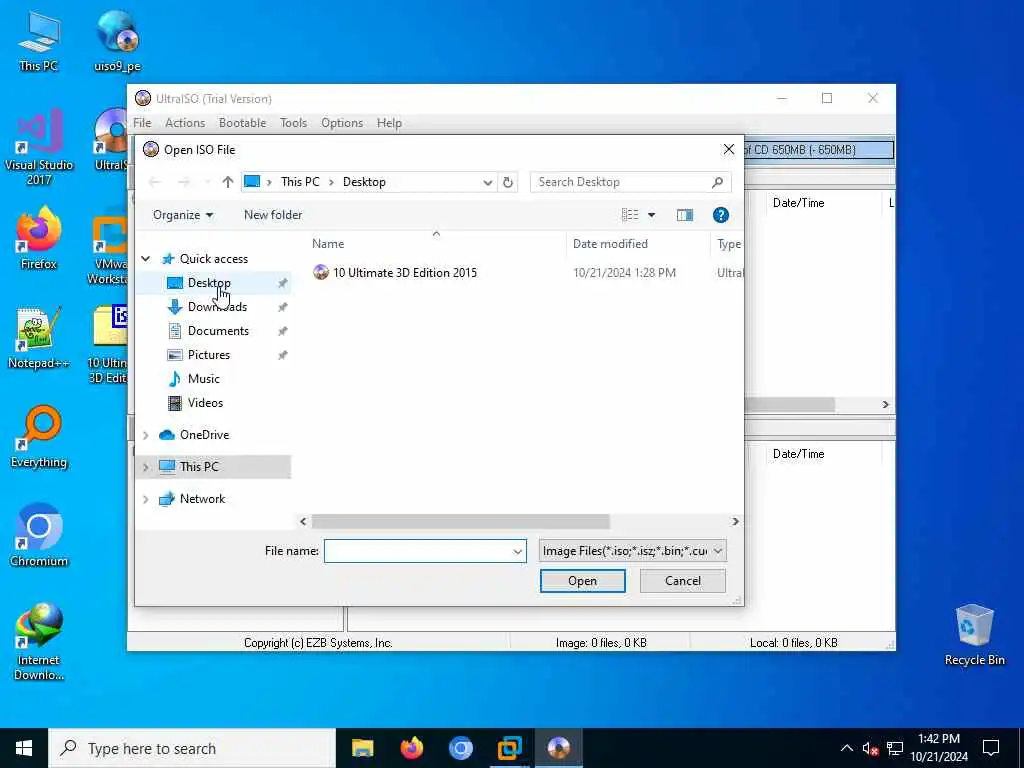This screenshot has height=768, width=1024.
Task: Open UltraISO File menu
Action: (142, 123)
